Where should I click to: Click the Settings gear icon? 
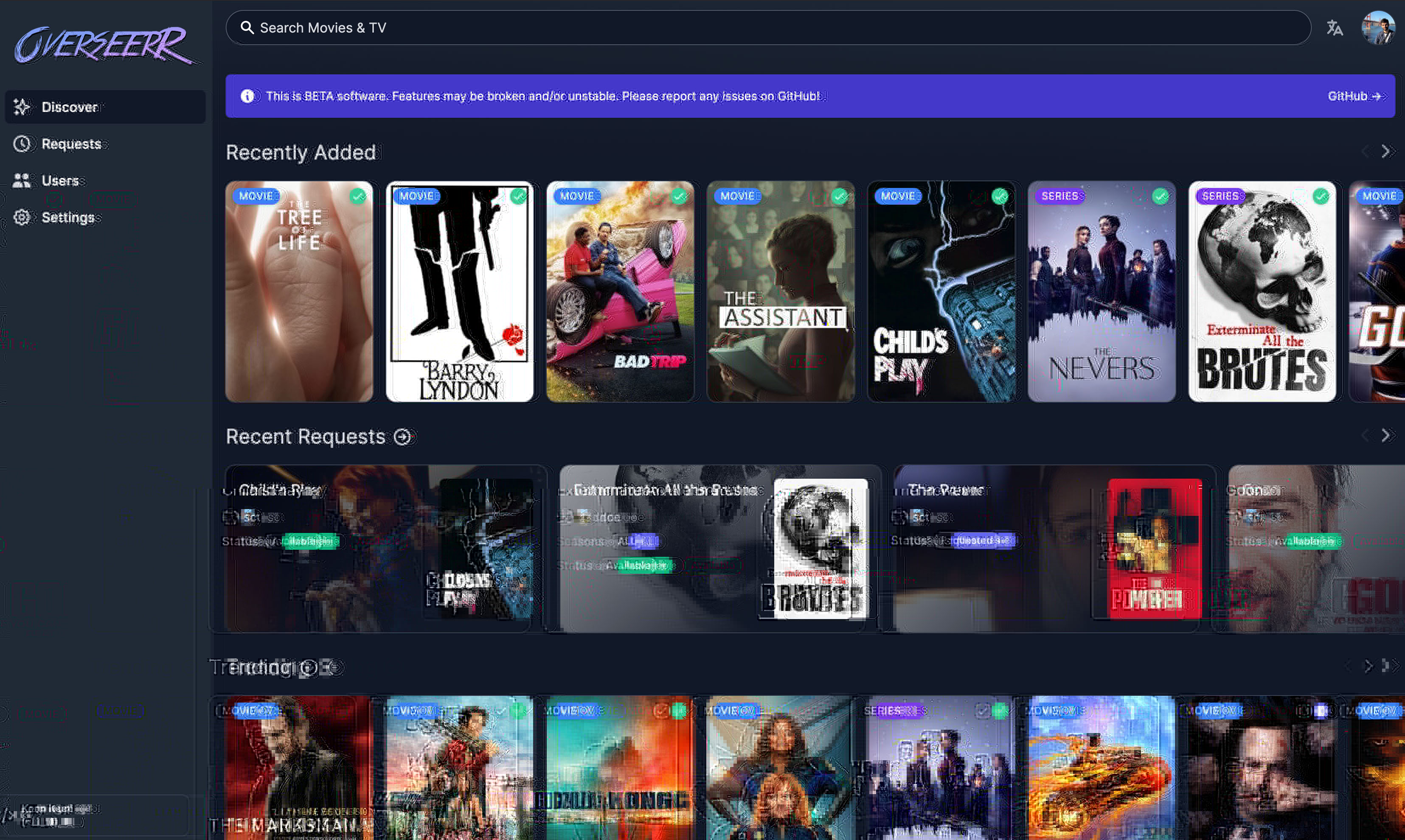(22, 217)
